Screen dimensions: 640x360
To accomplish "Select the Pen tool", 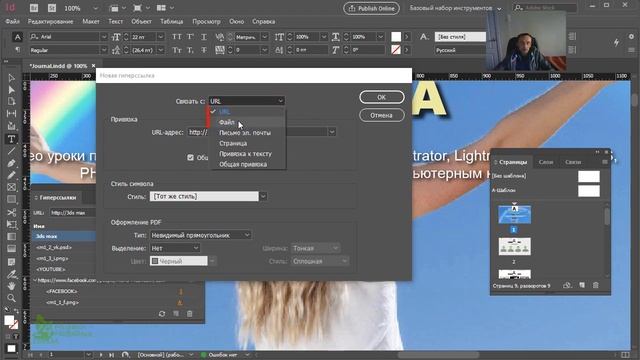I will [11, 163].
